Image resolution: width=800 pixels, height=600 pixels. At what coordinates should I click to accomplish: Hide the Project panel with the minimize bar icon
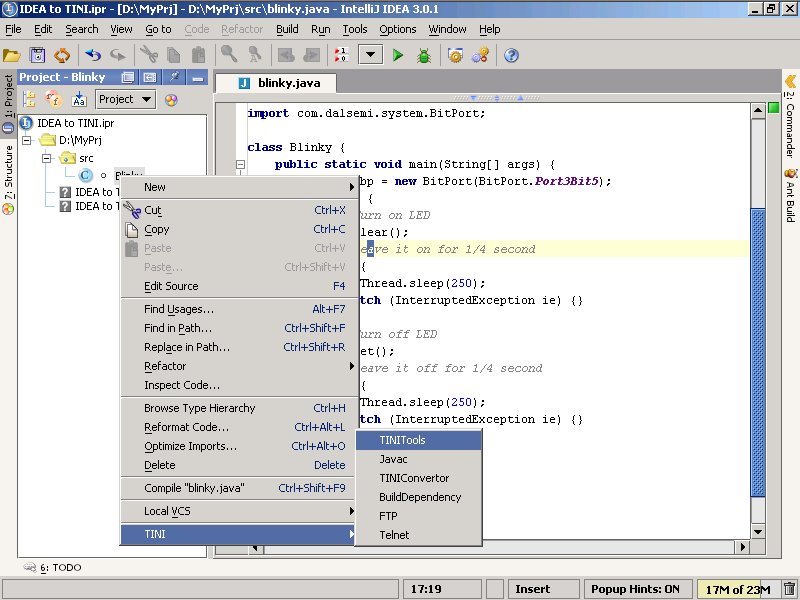coord(197,78)
